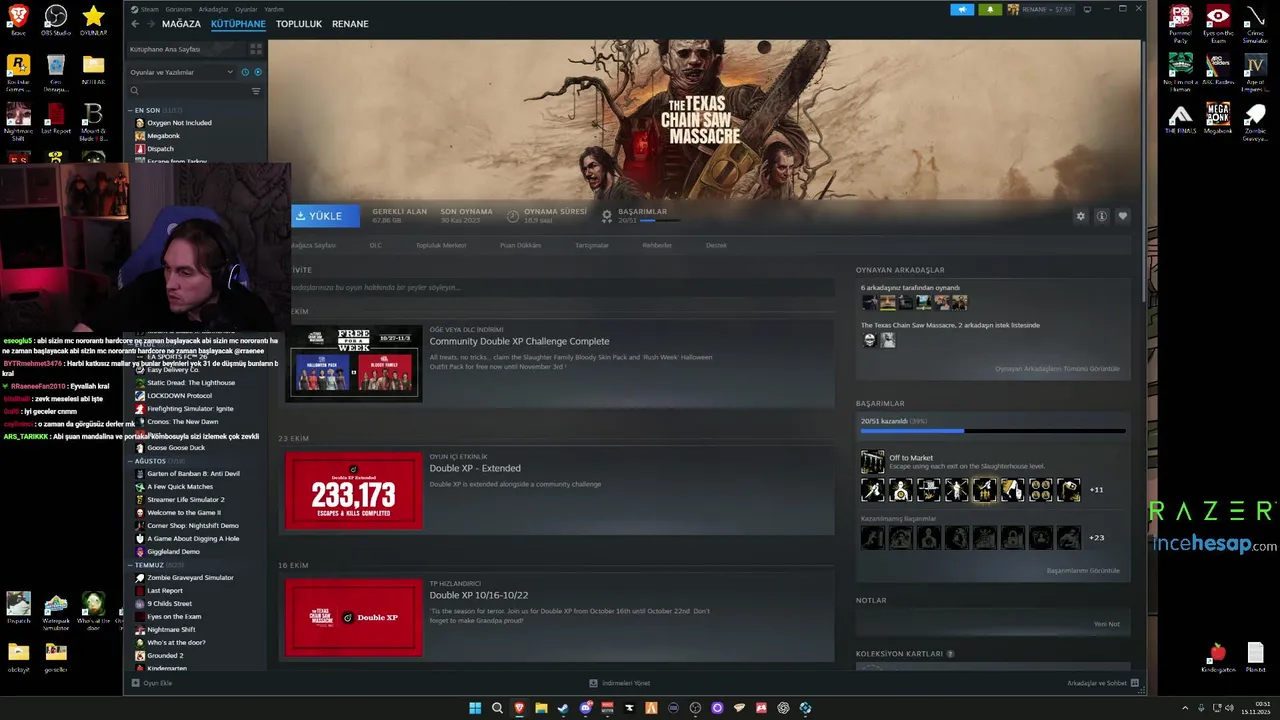Open Kütüphane Ana Sayfası
This screenshot has height=720, width=1280.
pyautogui.click(x=165, y=49)
